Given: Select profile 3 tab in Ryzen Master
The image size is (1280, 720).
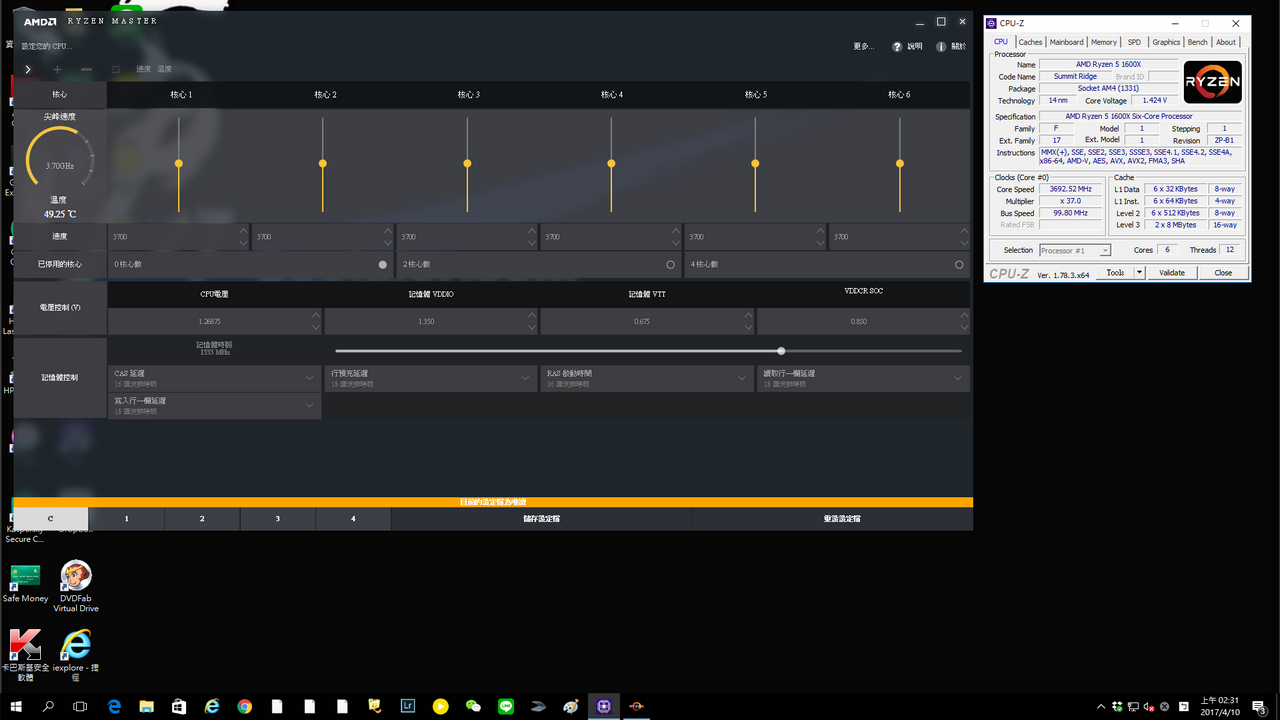Looking at the screenshot, I should [x=278, y=519].
